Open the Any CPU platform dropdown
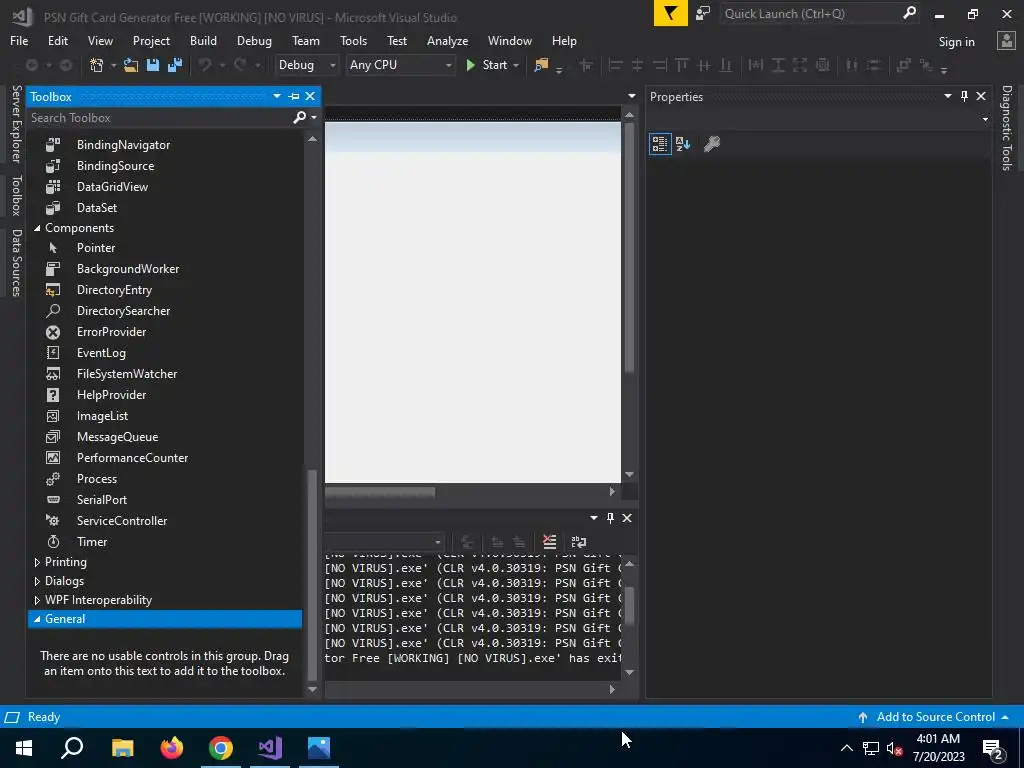Image resolution: width=1024 pixels, height=768 pixels. point(400,65)
